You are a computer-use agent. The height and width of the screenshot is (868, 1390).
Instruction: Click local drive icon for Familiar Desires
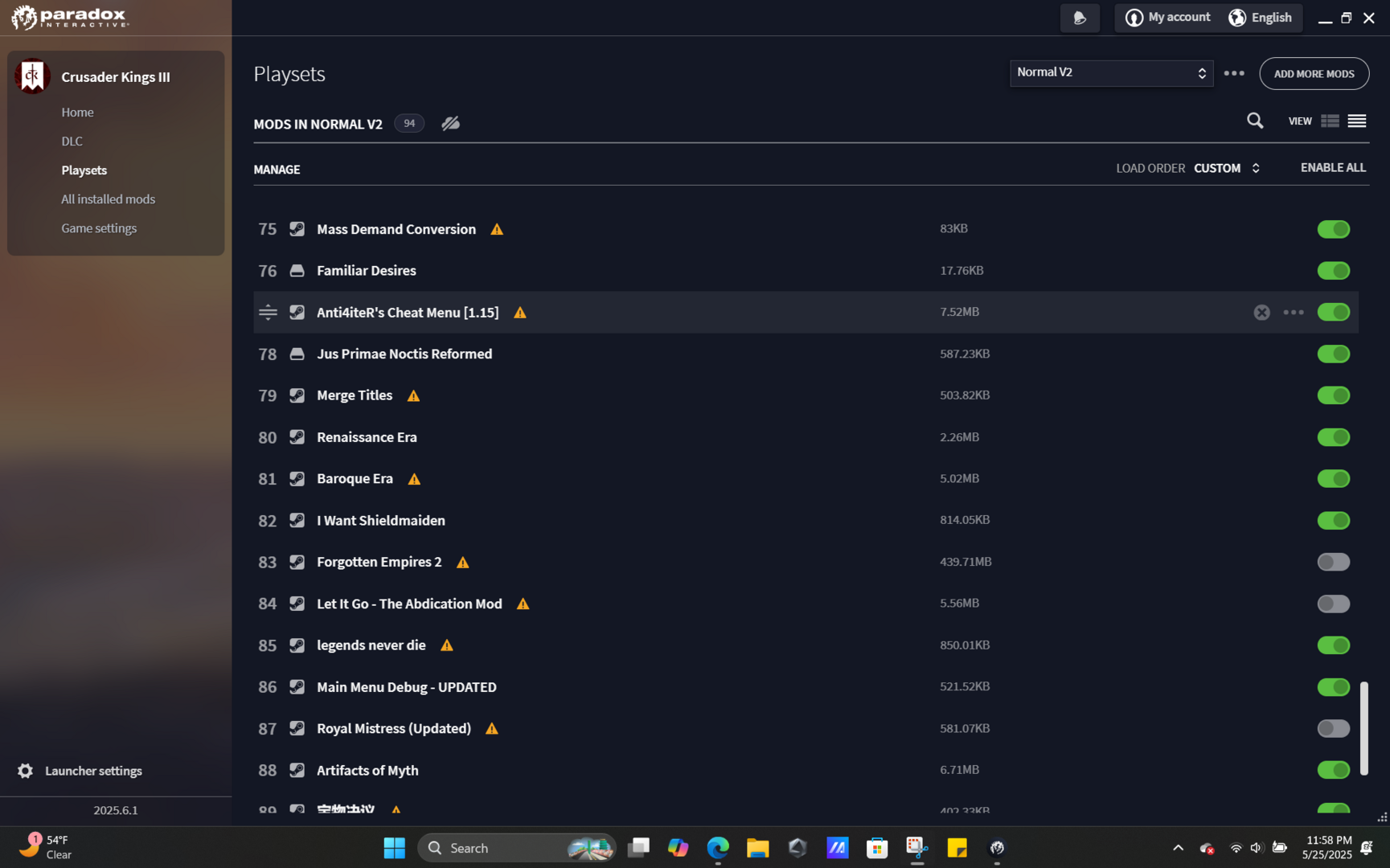coord(297,271)
